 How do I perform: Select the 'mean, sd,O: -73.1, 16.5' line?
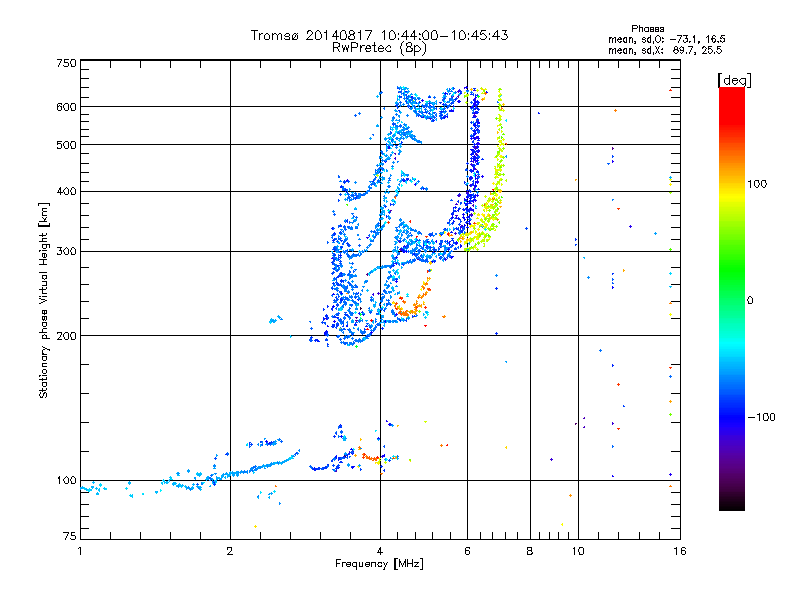pos(666,39)
